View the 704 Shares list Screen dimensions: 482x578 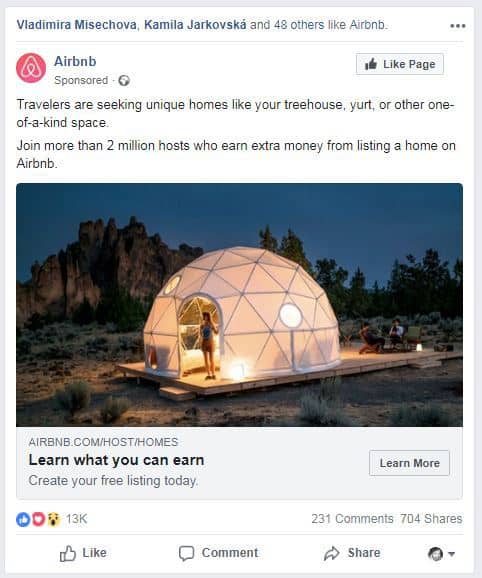[x=431, y=519]
